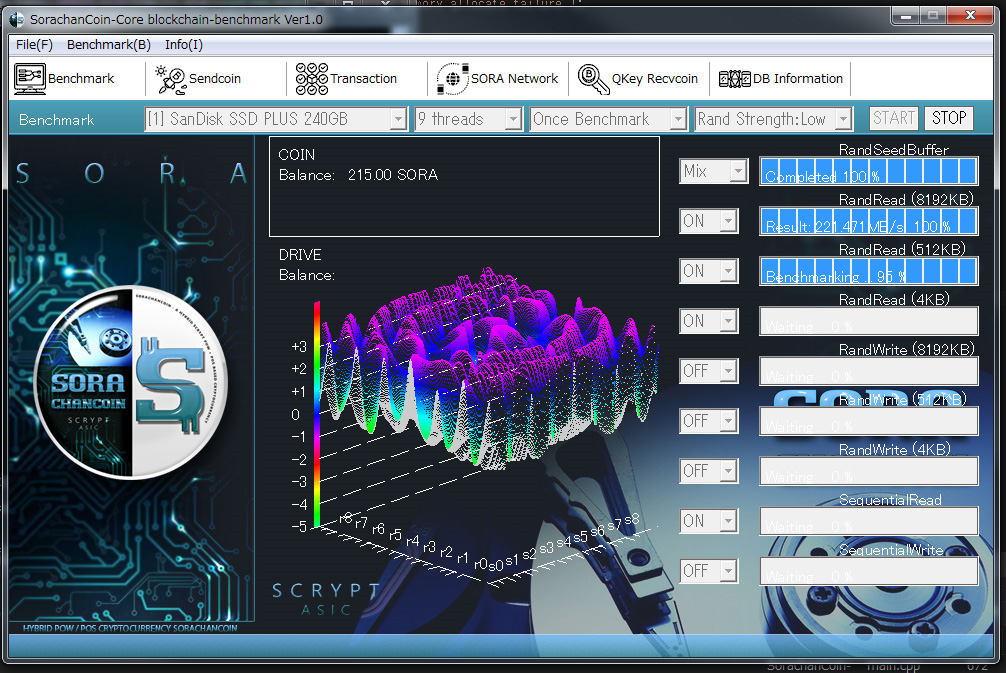1006x673 pixels.
Task: Click the Transaction nodes icon
Action: (312, 79)
